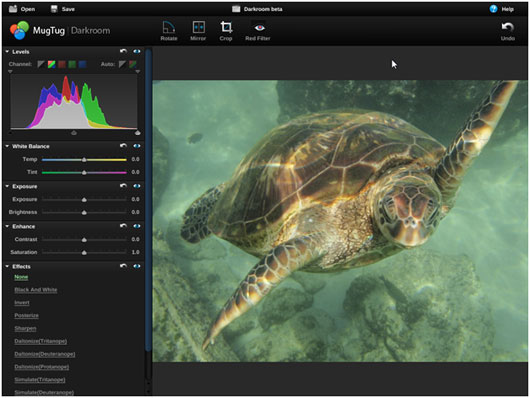
Task: Apply the Red Filter eye tool
Action: point(259,27)
